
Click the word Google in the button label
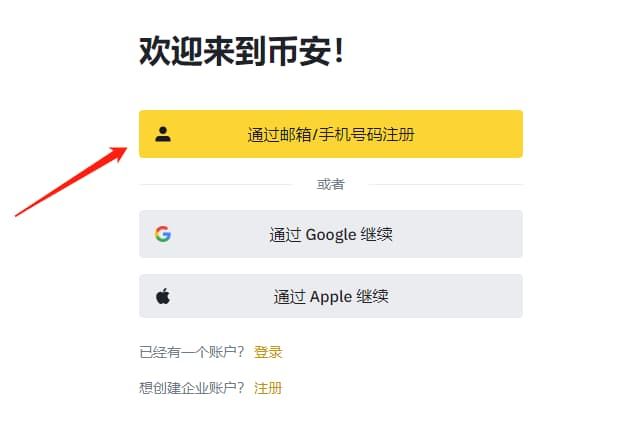pyautogui.click(x=330, y=236)
